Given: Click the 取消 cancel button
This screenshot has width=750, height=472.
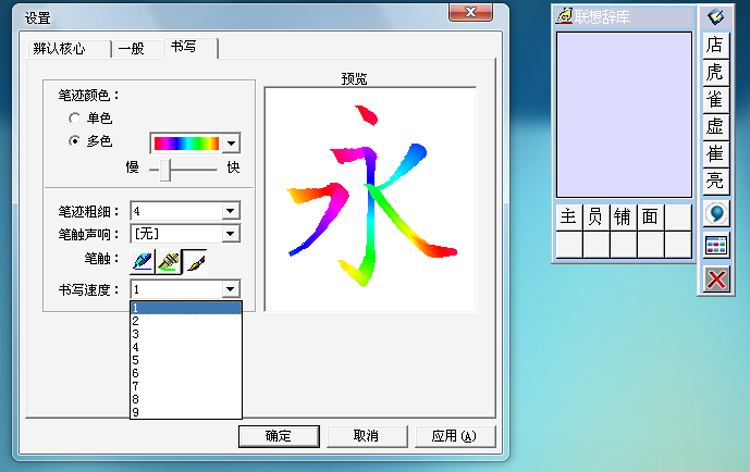Looking at the screenshot, I should click(366, 436).
